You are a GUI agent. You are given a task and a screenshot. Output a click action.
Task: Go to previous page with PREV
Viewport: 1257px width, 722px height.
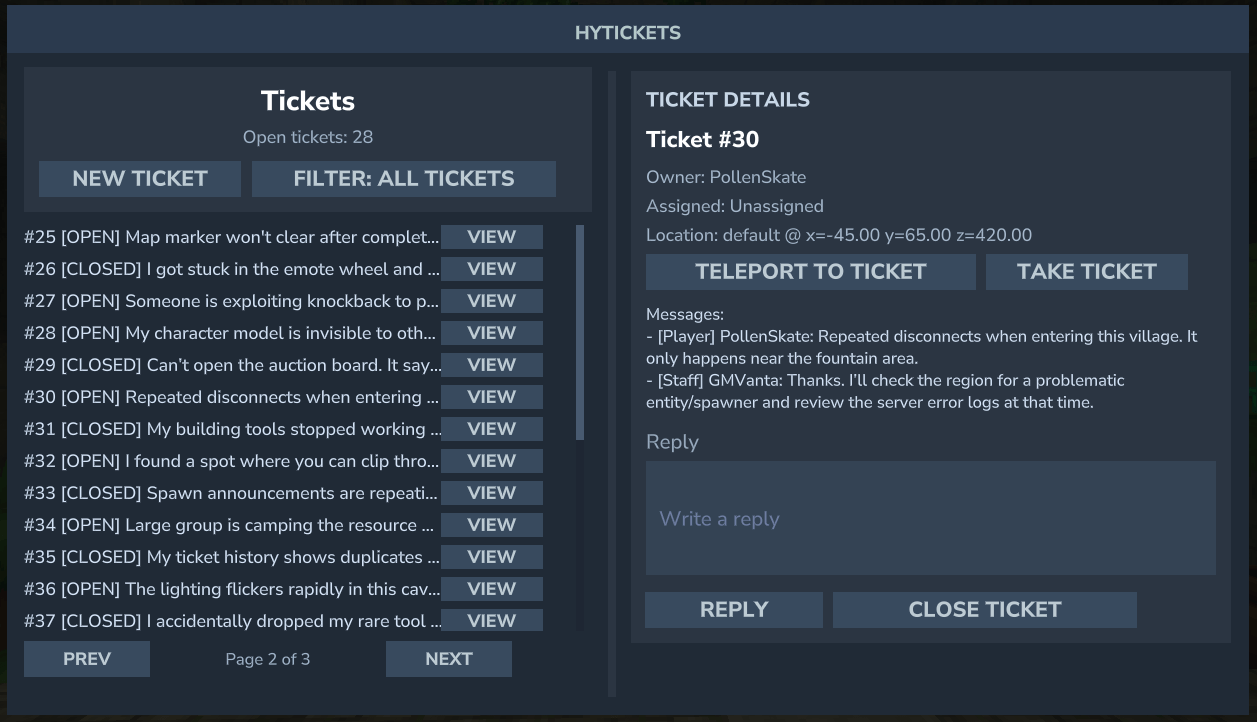[87, 659]
